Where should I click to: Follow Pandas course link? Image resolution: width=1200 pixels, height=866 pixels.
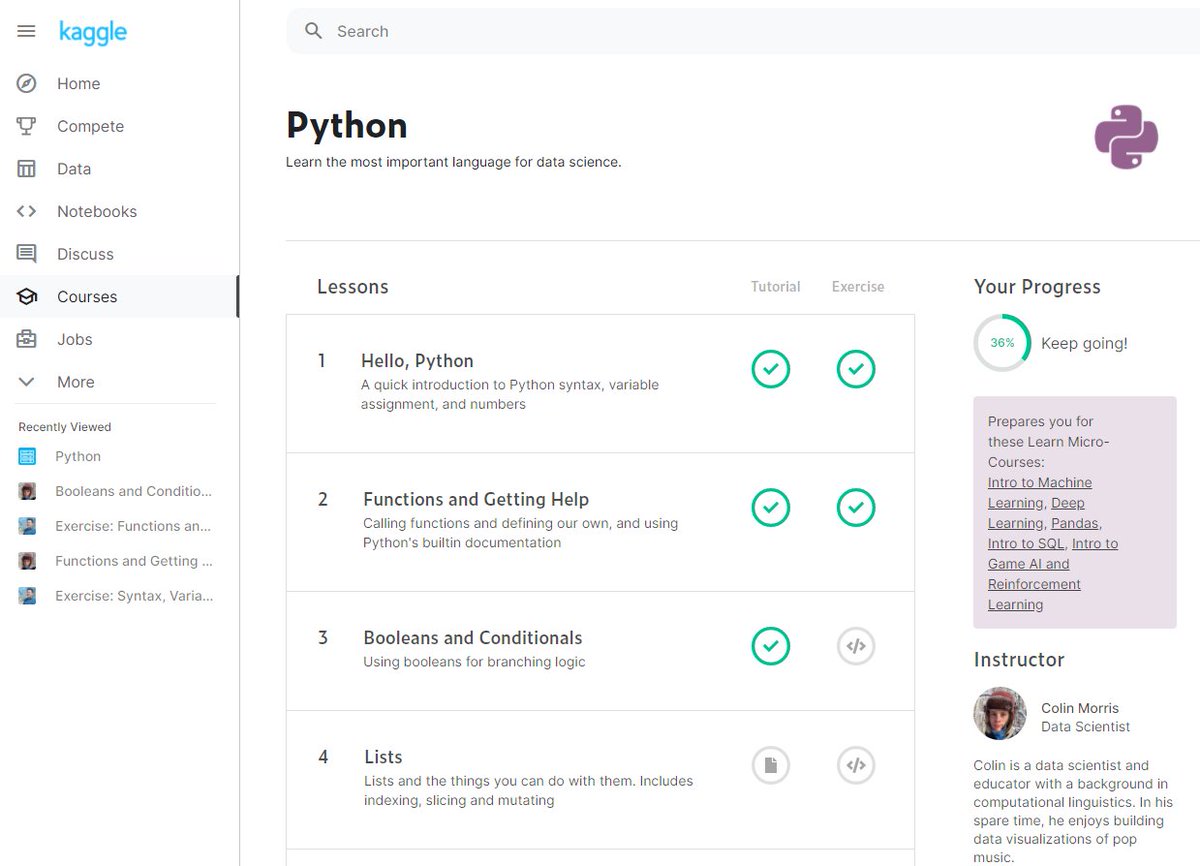tap(1075, 523)
